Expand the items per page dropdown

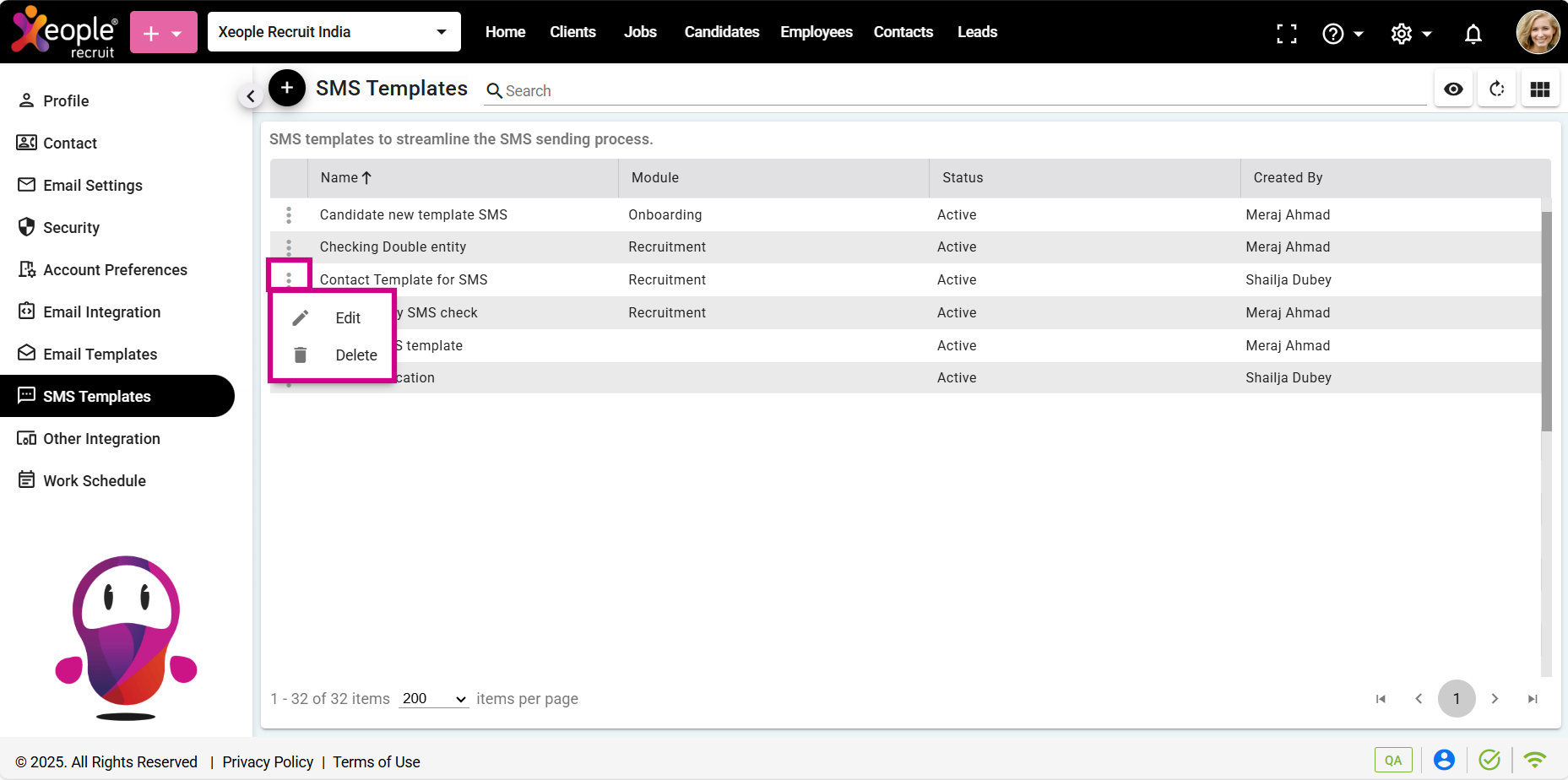click(x=434, y=699)
